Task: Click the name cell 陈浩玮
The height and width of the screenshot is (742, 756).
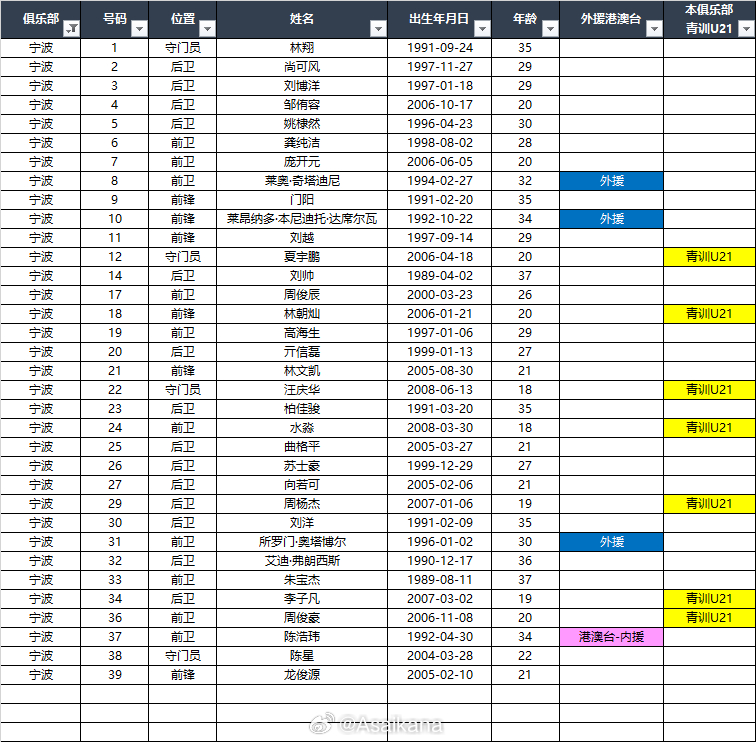Action: [x=302, y=637]
